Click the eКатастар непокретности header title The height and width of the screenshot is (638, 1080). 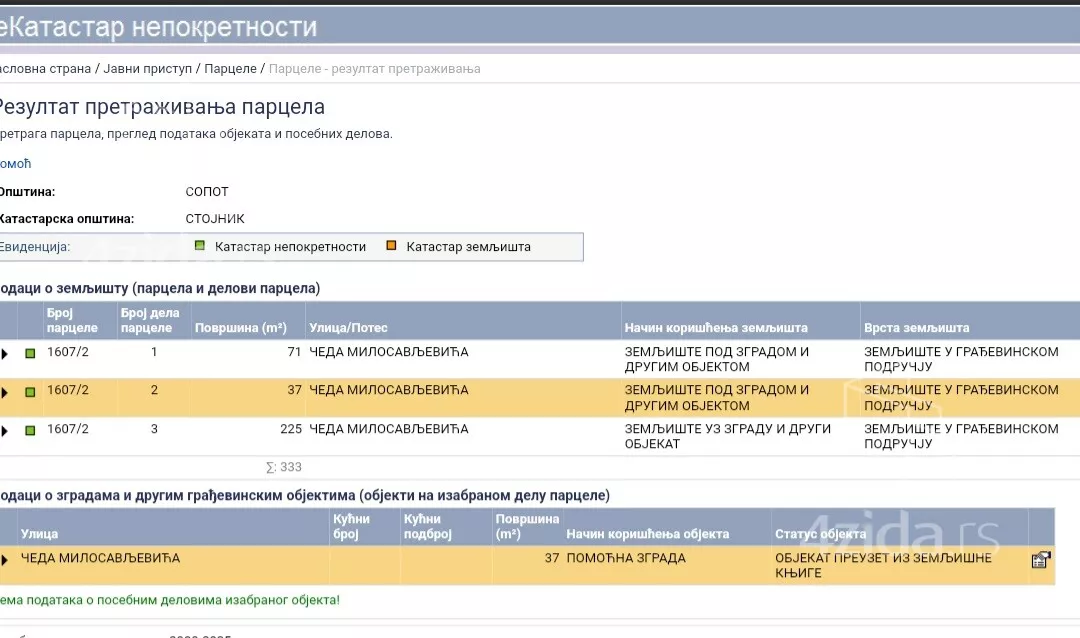pyautogui.click(x=158, y=27)
